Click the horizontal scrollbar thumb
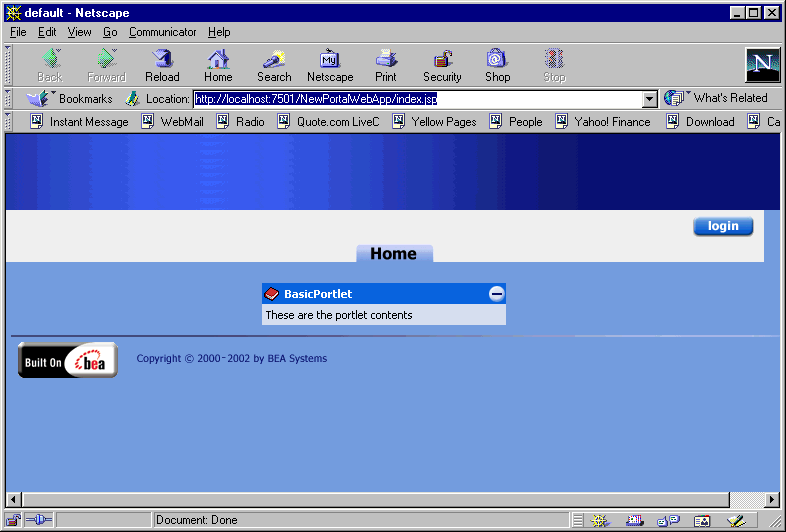786x532 pixels. tap(375, 499)
